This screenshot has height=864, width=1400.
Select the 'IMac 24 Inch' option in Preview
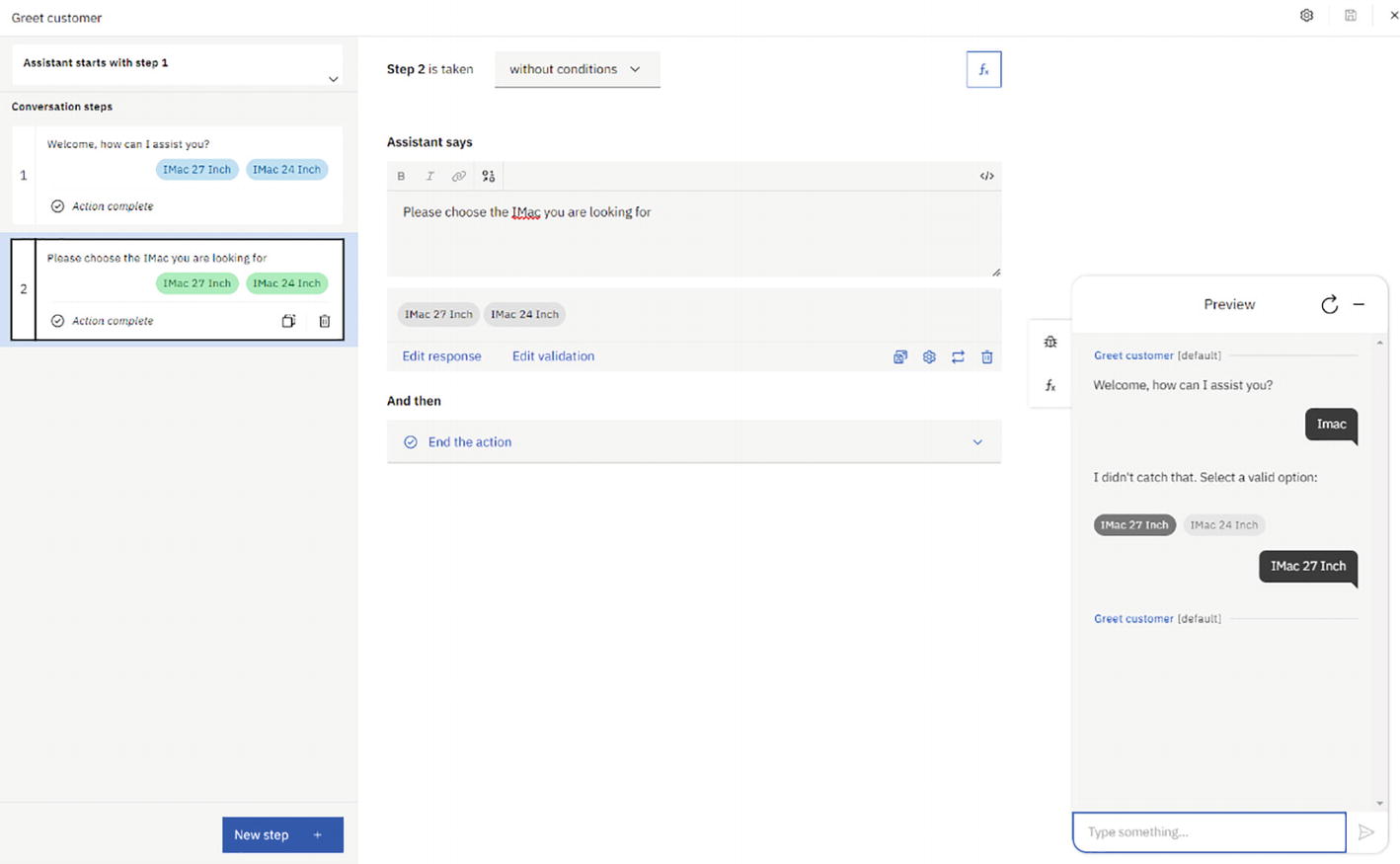[x=1223, y=525]
